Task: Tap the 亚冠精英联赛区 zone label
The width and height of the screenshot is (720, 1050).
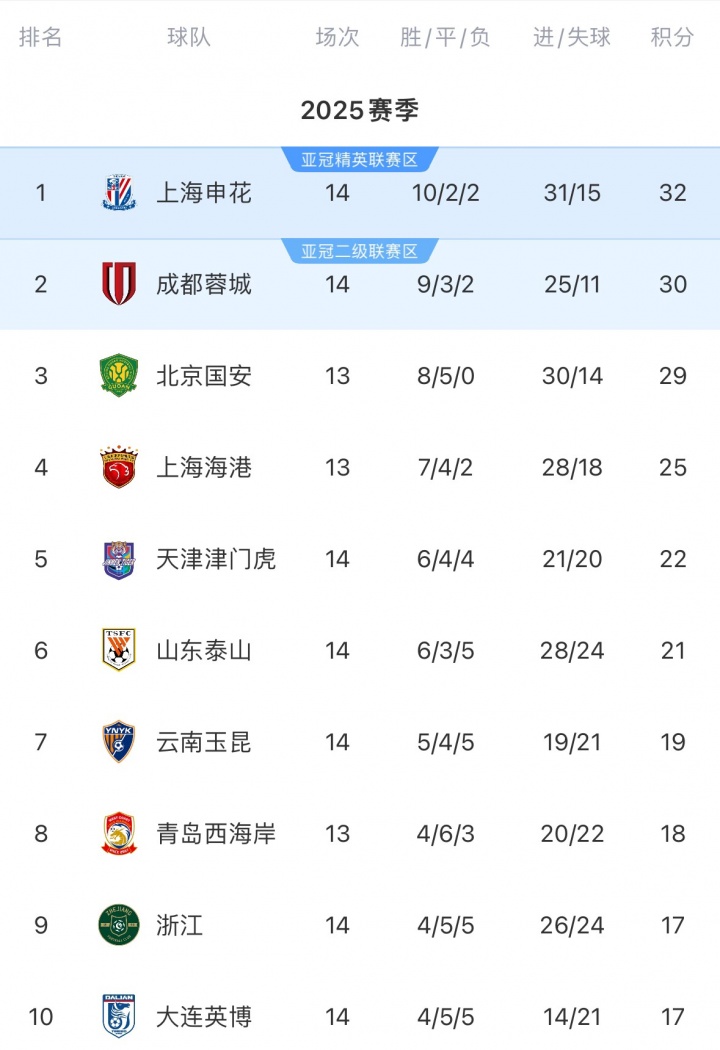Action: click(x=359, y=160)
